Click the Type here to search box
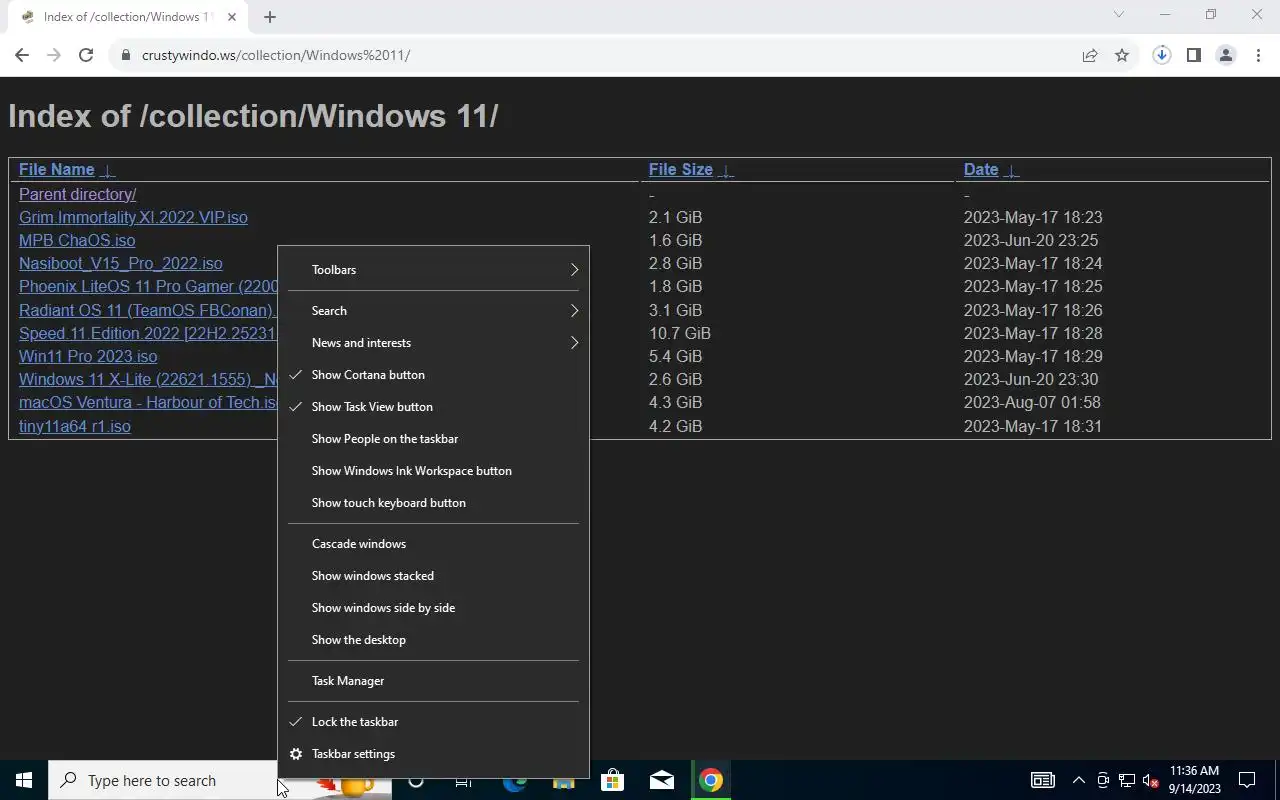This screenshot has width=1280, height=800. click(165, 780)
